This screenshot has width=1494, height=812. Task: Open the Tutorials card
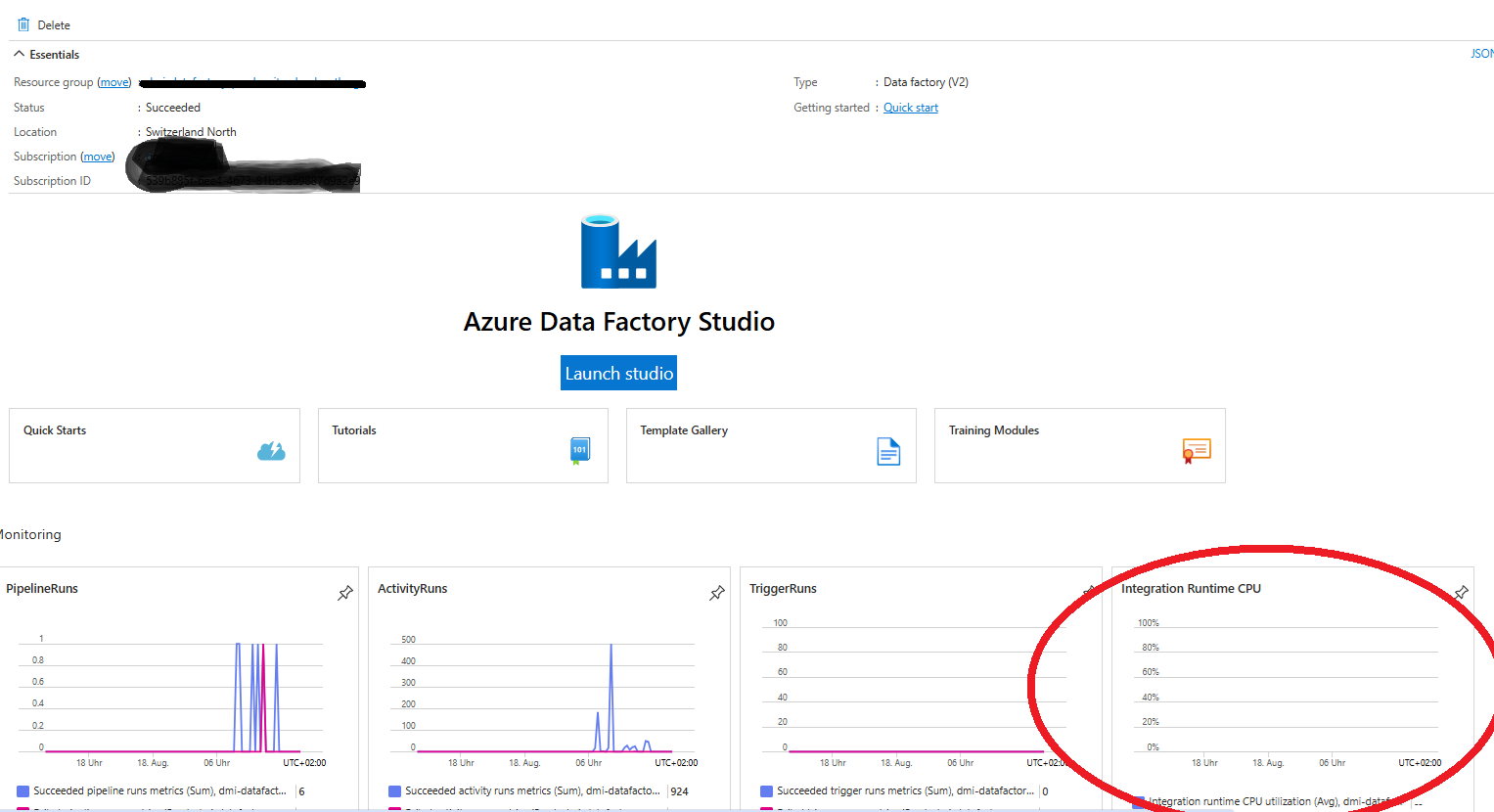(x=463, y=445)
